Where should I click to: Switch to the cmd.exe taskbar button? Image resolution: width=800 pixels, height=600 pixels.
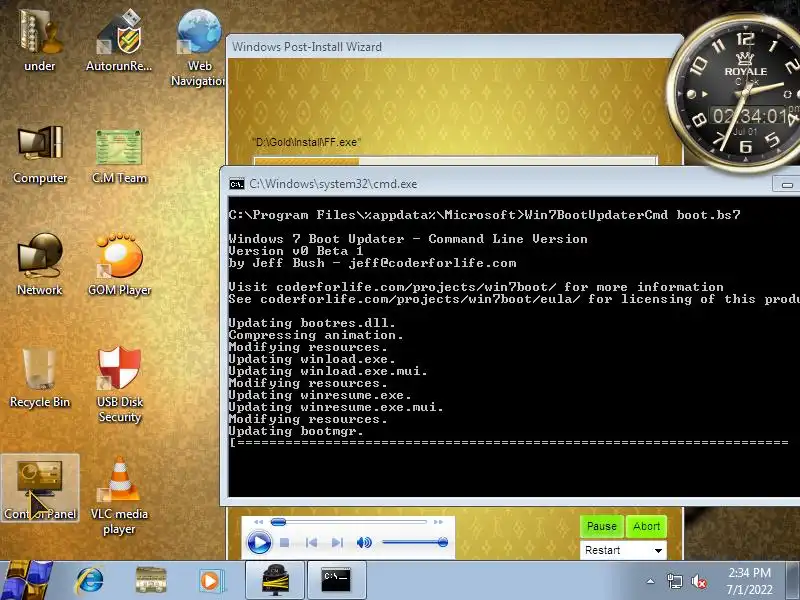click(x=336, y=580)
